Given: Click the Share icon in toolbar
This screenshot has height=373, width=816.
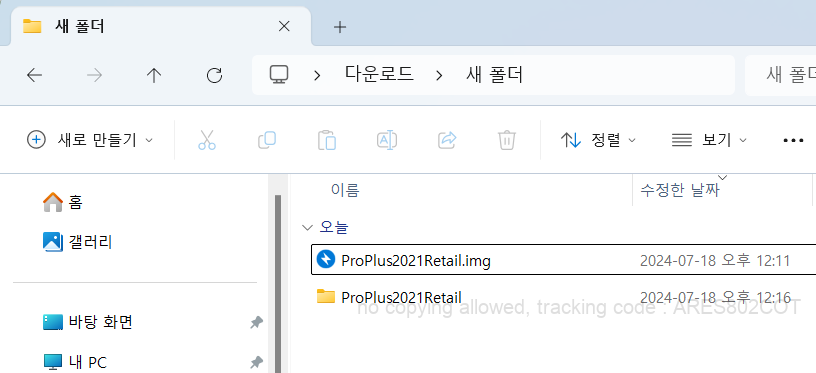Looking at the screenshot, I should (447, 140).
